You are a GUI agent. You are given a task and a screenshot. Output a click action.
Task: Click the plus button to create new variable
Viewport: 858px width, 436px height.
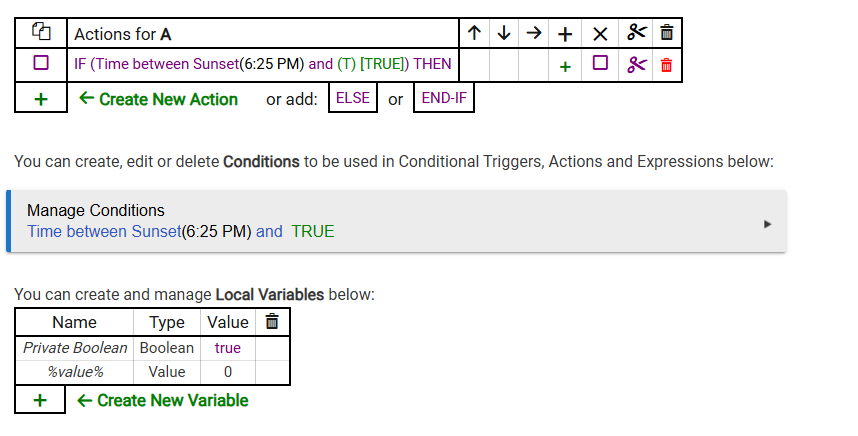41,400
